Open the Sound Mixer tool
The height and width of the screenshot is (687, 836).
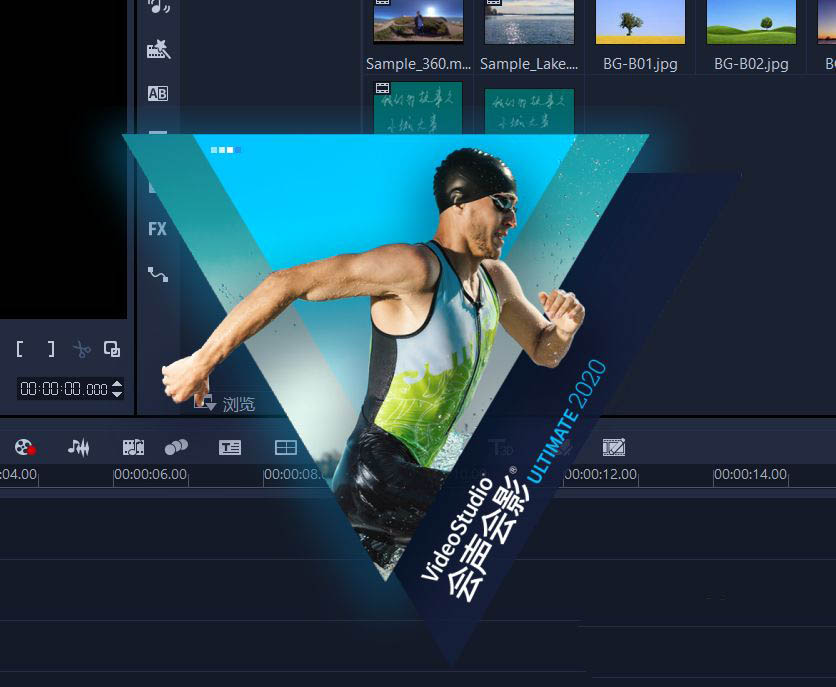[78, 447]
